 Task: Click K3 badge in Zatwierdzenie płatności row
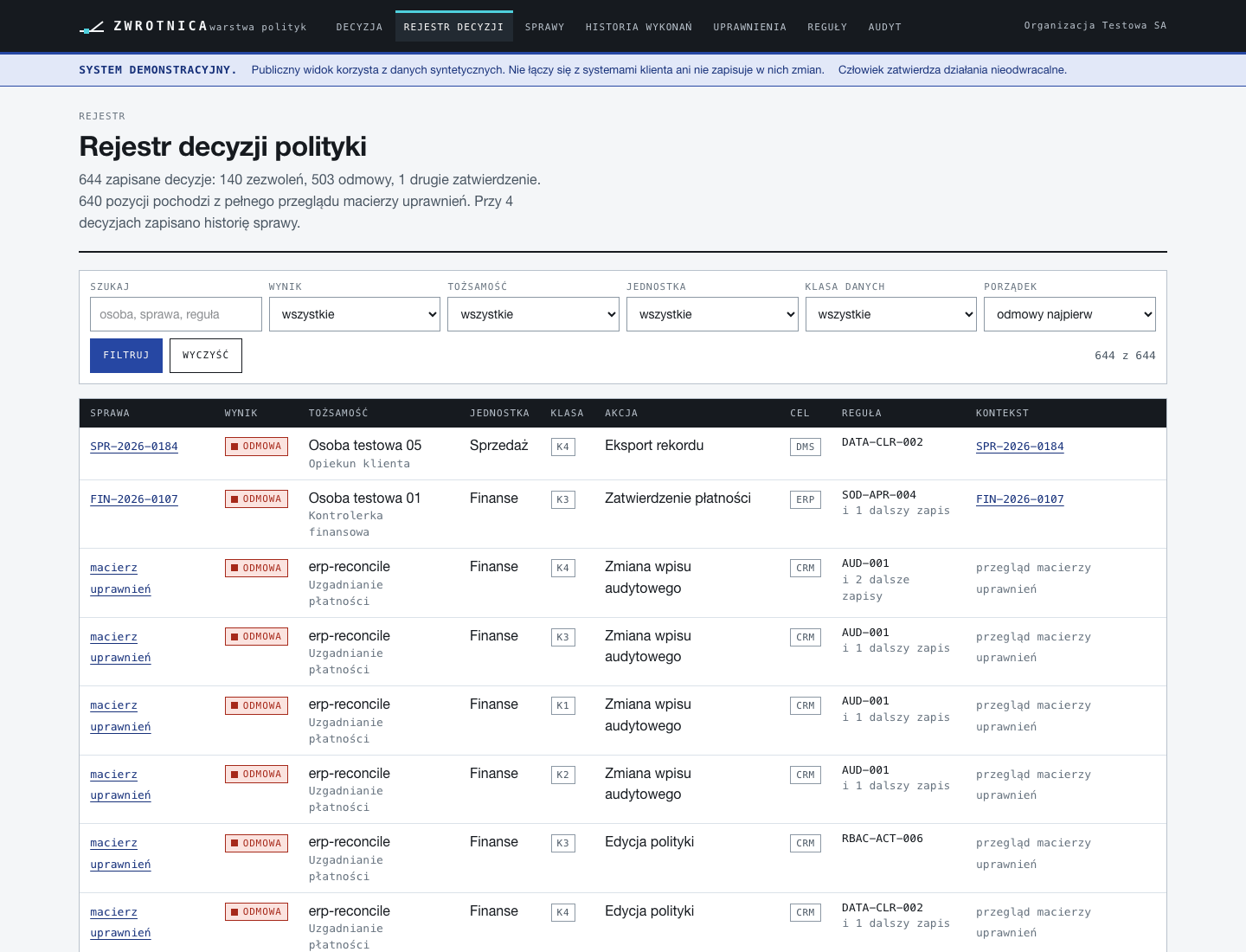coord(563,499)
